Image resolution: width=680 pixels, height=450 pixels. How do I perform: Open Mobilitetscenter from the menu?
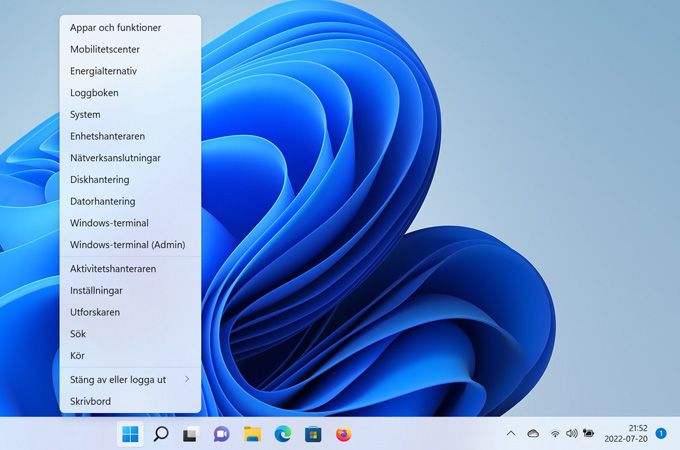(131, 49)
